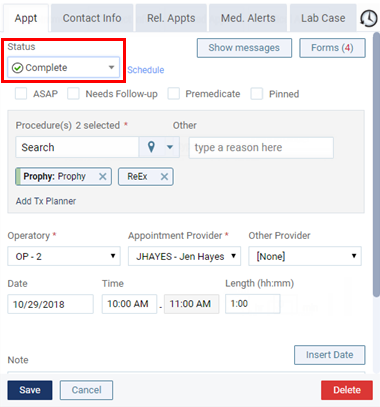This screenshot has width=380, height=407.
Task: Switch to the Appt tab
Action: [26, 18]
